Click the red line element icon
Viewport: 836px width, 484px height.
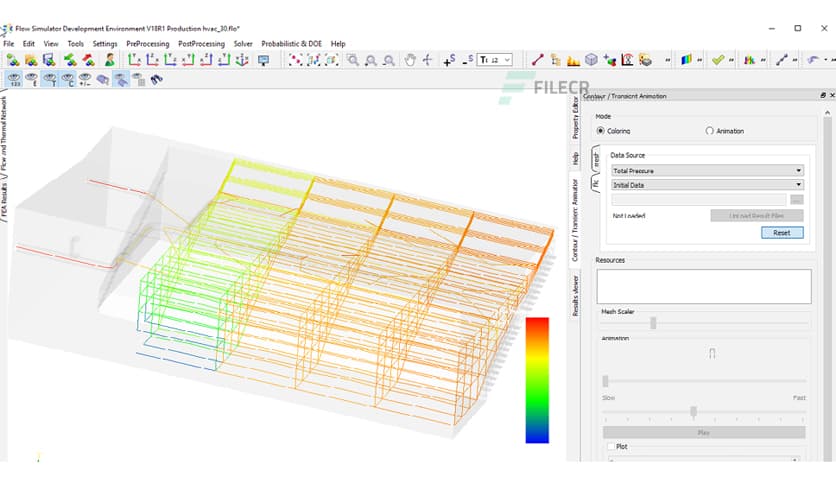537,60
